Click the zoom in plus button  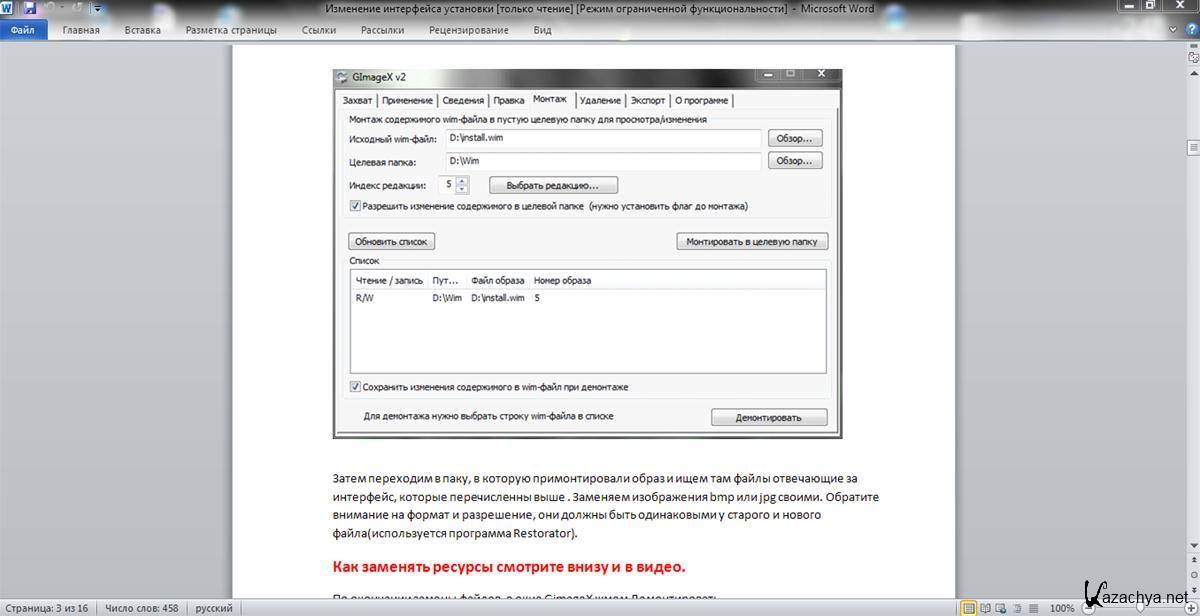(1194, 608)
